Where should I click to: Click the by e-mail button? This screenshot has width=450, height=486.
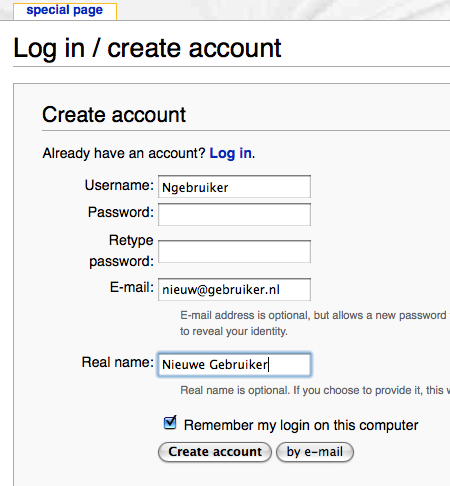tap(315, 452)
